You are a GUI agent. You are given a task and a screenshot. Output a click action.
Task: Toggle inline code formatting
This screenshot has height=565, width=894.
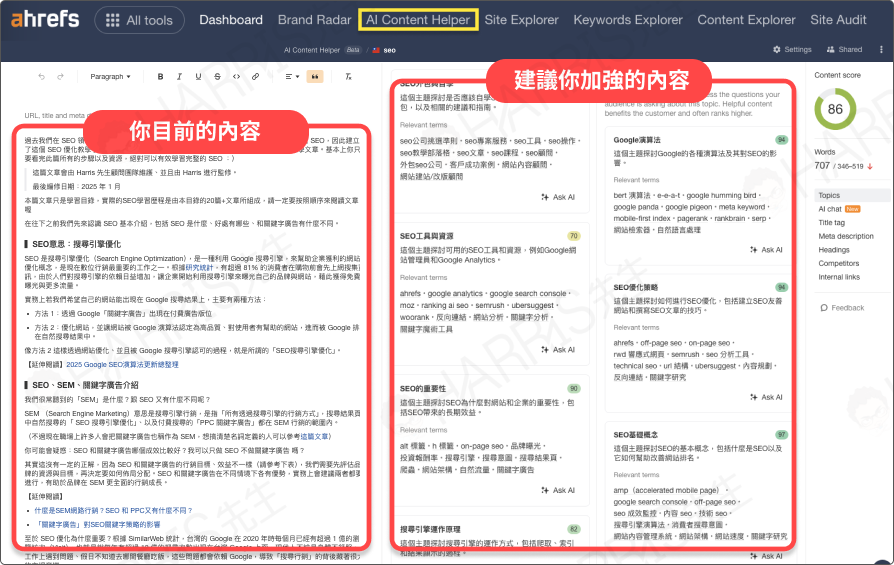pyautogui.click(x=236, y=76)
